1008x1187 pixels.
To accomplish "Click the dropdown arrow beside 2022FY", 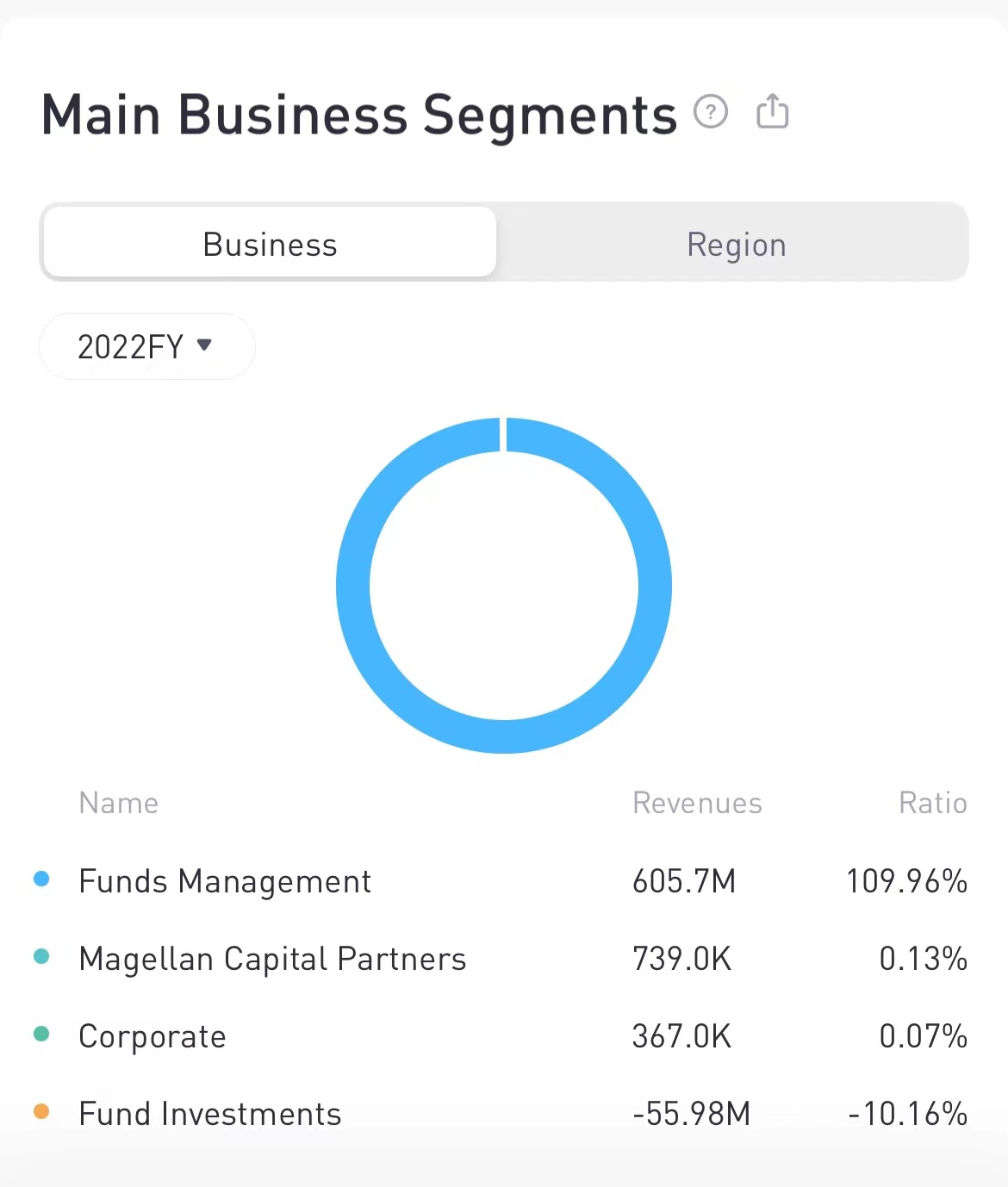I will pos(204,345).
